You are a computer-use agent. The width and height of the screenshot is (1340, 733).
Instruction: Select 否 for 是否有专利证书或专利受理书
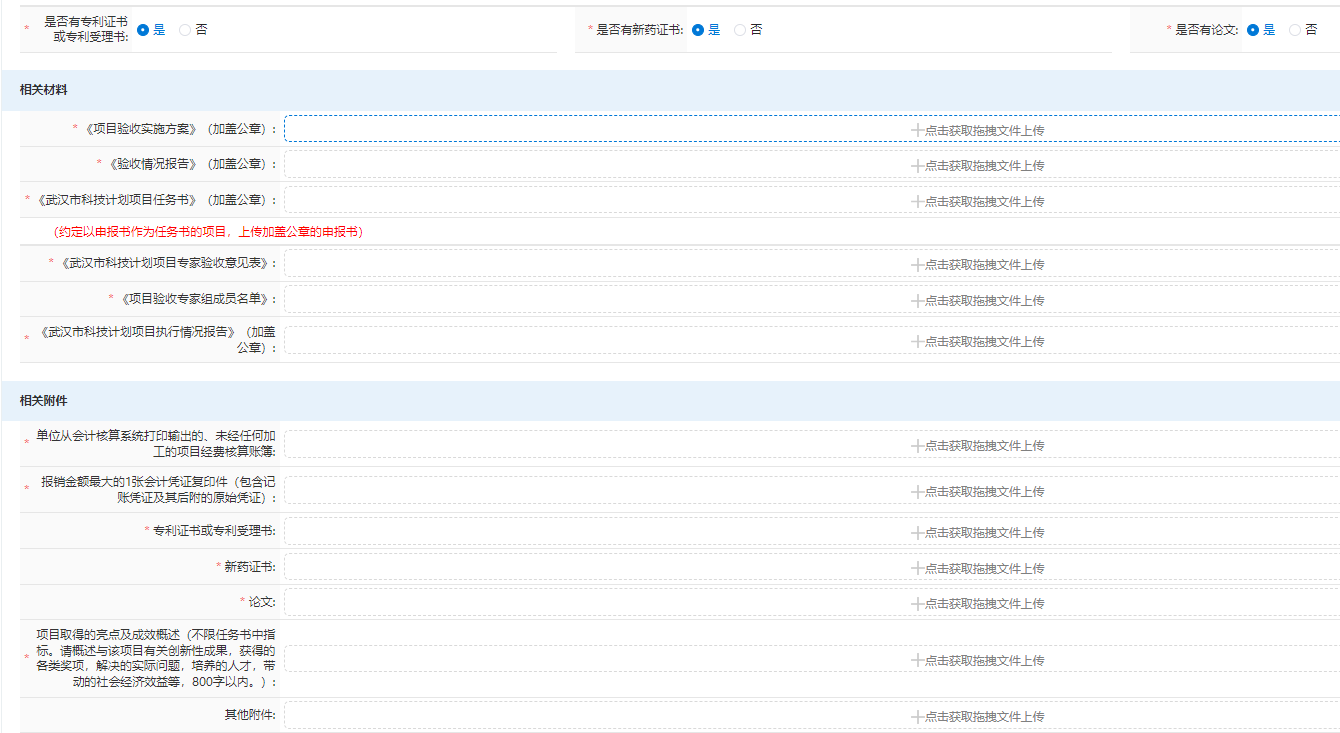[x=185, y=30]
